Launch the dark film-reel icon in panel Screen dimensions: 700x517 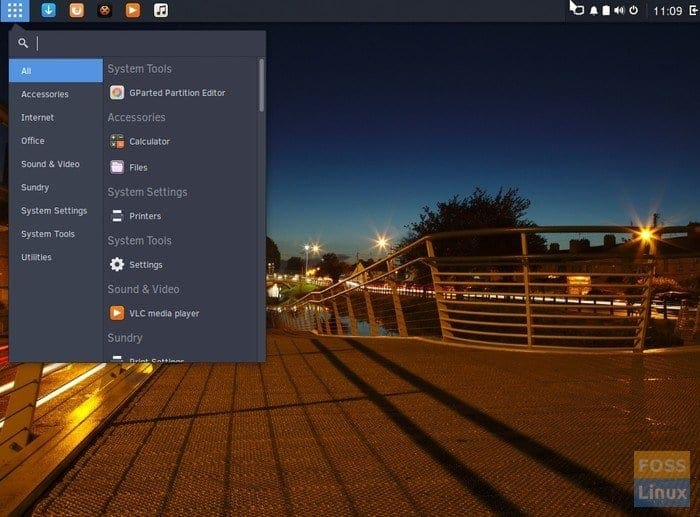point(104,10)
